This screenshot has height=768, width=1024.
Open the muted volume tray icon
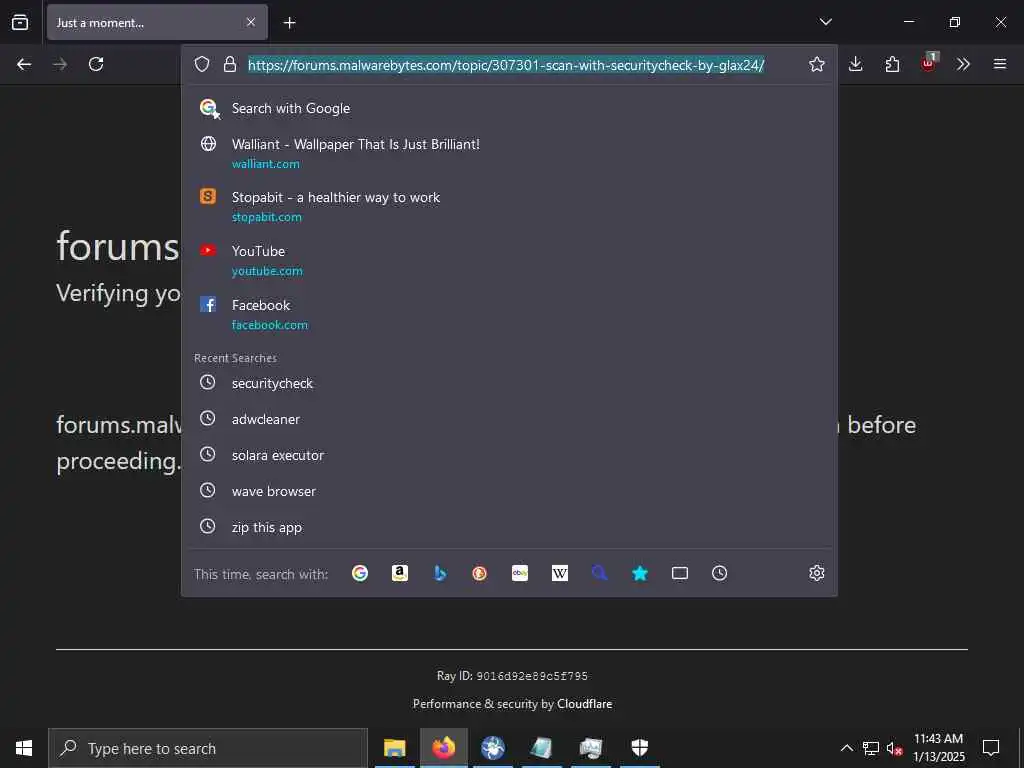tap(894, 748)
